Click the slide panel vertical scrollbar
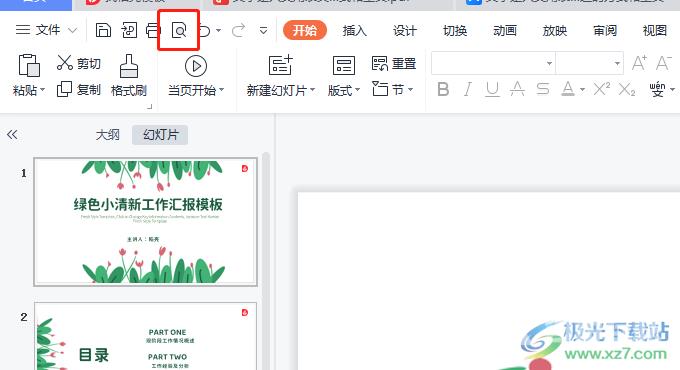This screenshot has width=680, height=370. (266, 260)
